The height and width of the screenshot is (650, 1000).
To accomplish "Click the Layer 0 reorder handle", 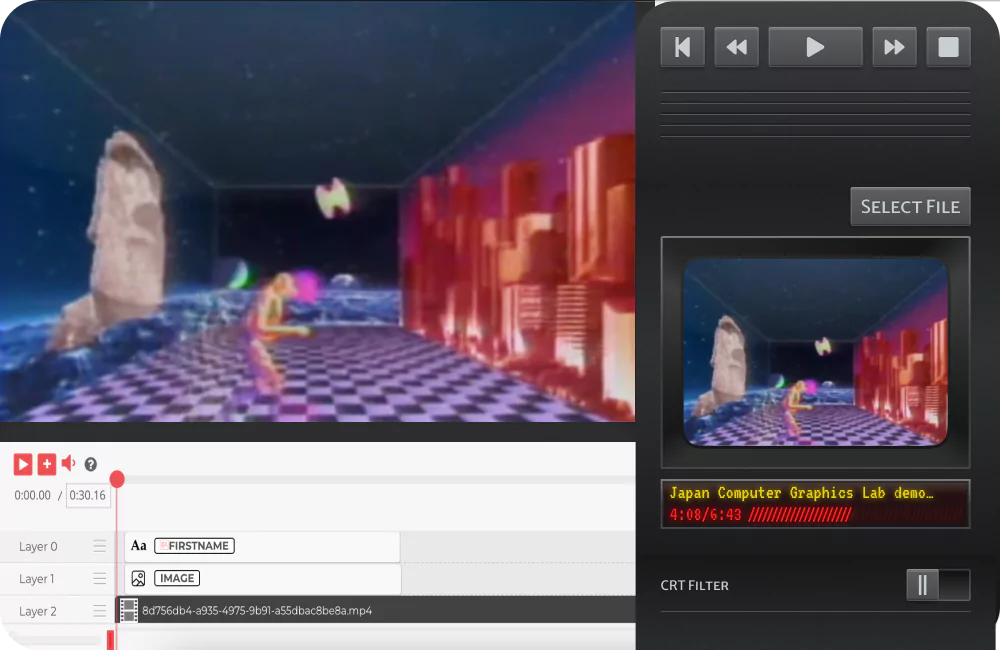I will (x=99, y=546).
